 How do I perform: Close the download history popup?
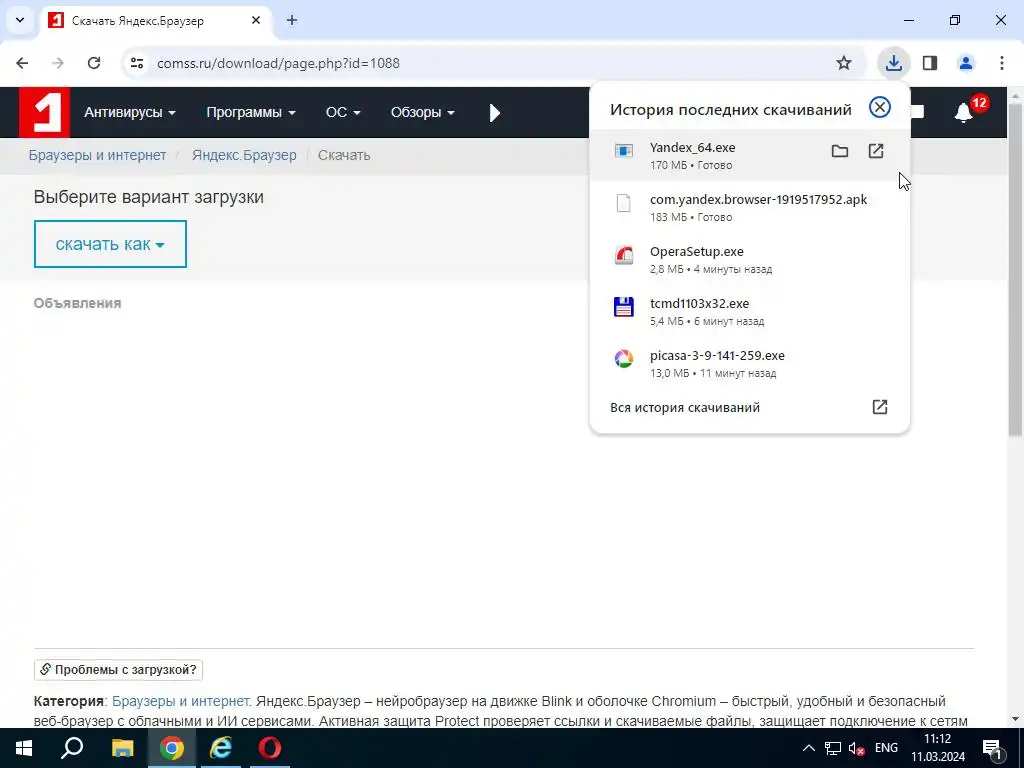coord(880,107)
